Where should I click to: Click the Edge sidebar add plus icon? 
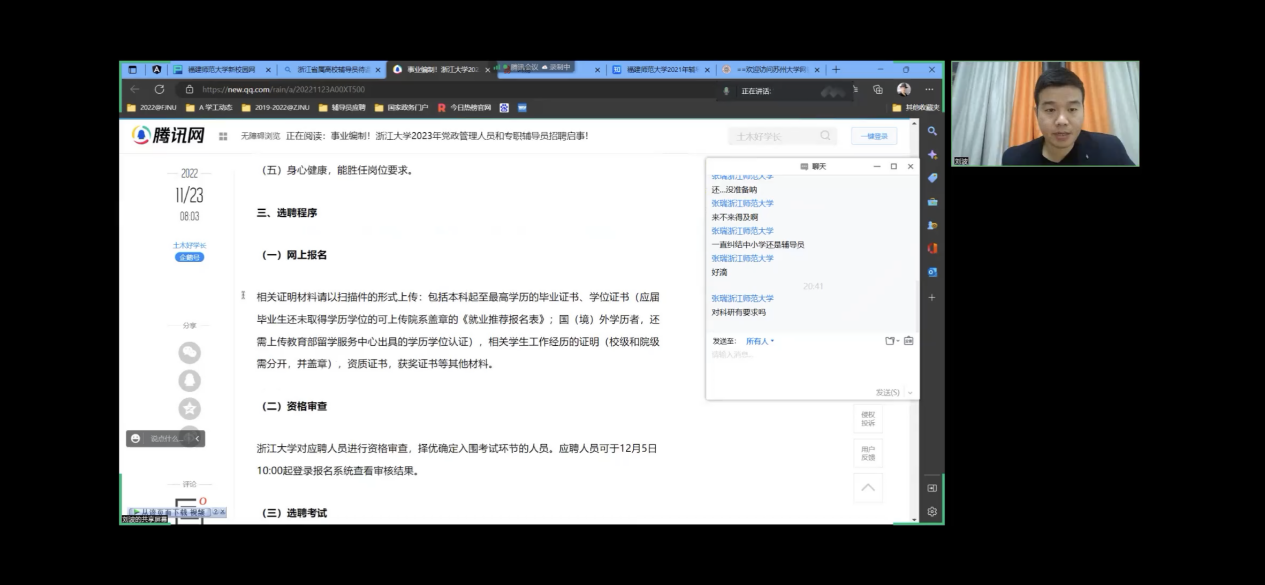point(932,297)
